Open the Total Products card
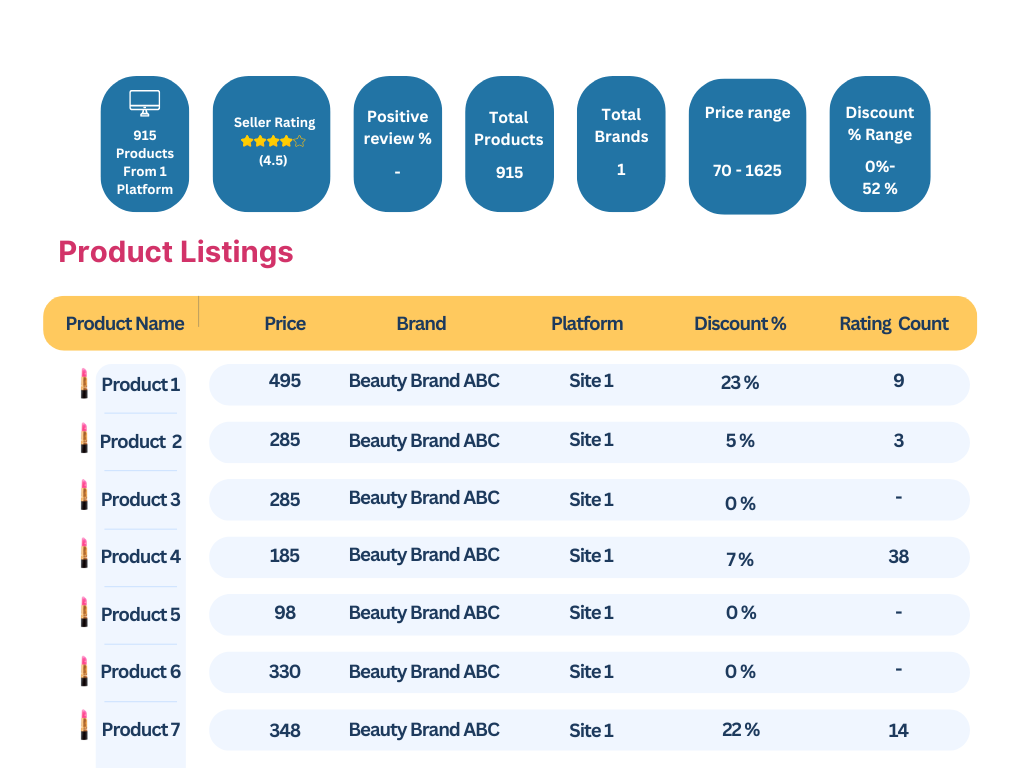The height and width of the screenshot is (768, 1024). coord(509,144)
